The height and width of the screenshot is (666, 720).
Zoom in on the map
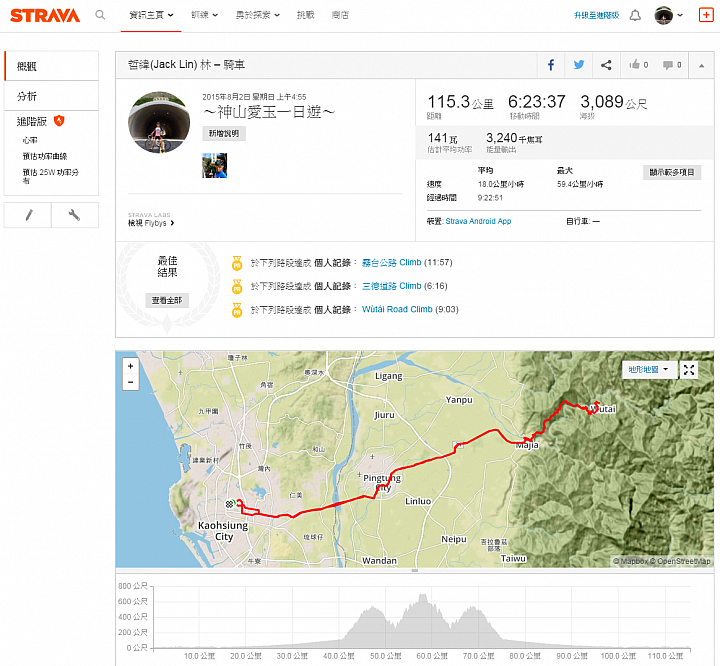click(x=131, y=366)
